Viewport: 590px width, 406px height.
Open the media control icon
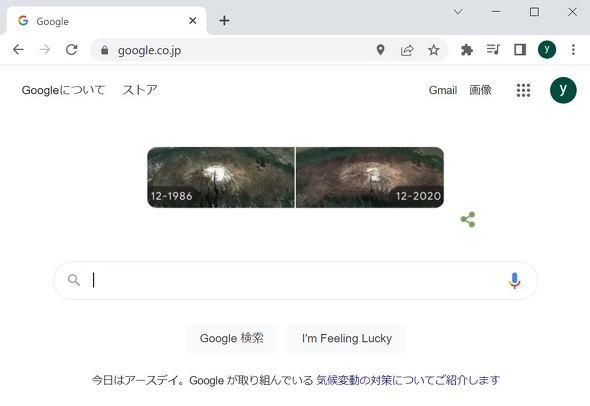coord(493,50)
